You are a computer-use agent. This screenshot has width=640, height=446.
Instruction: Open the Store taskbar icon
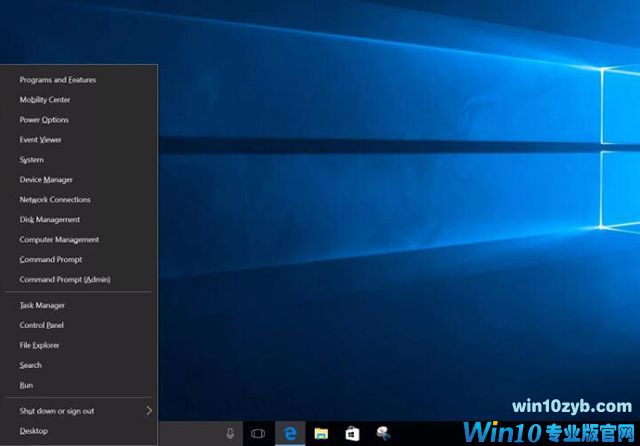tap(352, 433)
